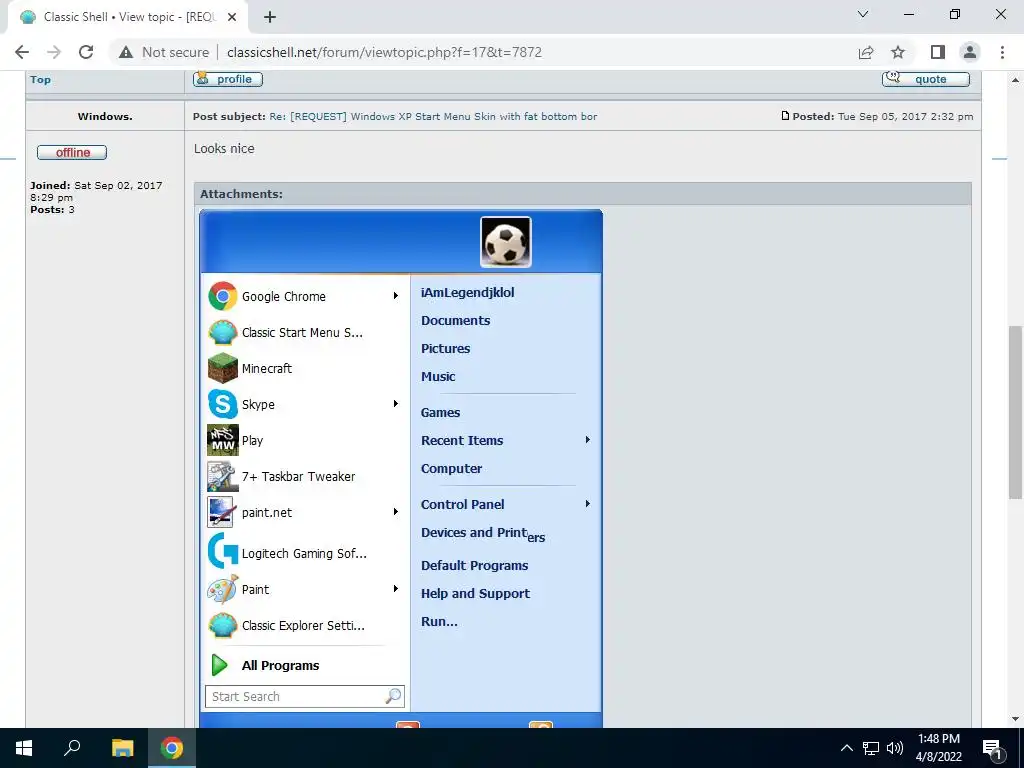Image resolution: width=1024 pixels, height=768 pixels.
Task: Click the scrollbar down arrow
Action: pyautogui.click(x=1015, y=718)
